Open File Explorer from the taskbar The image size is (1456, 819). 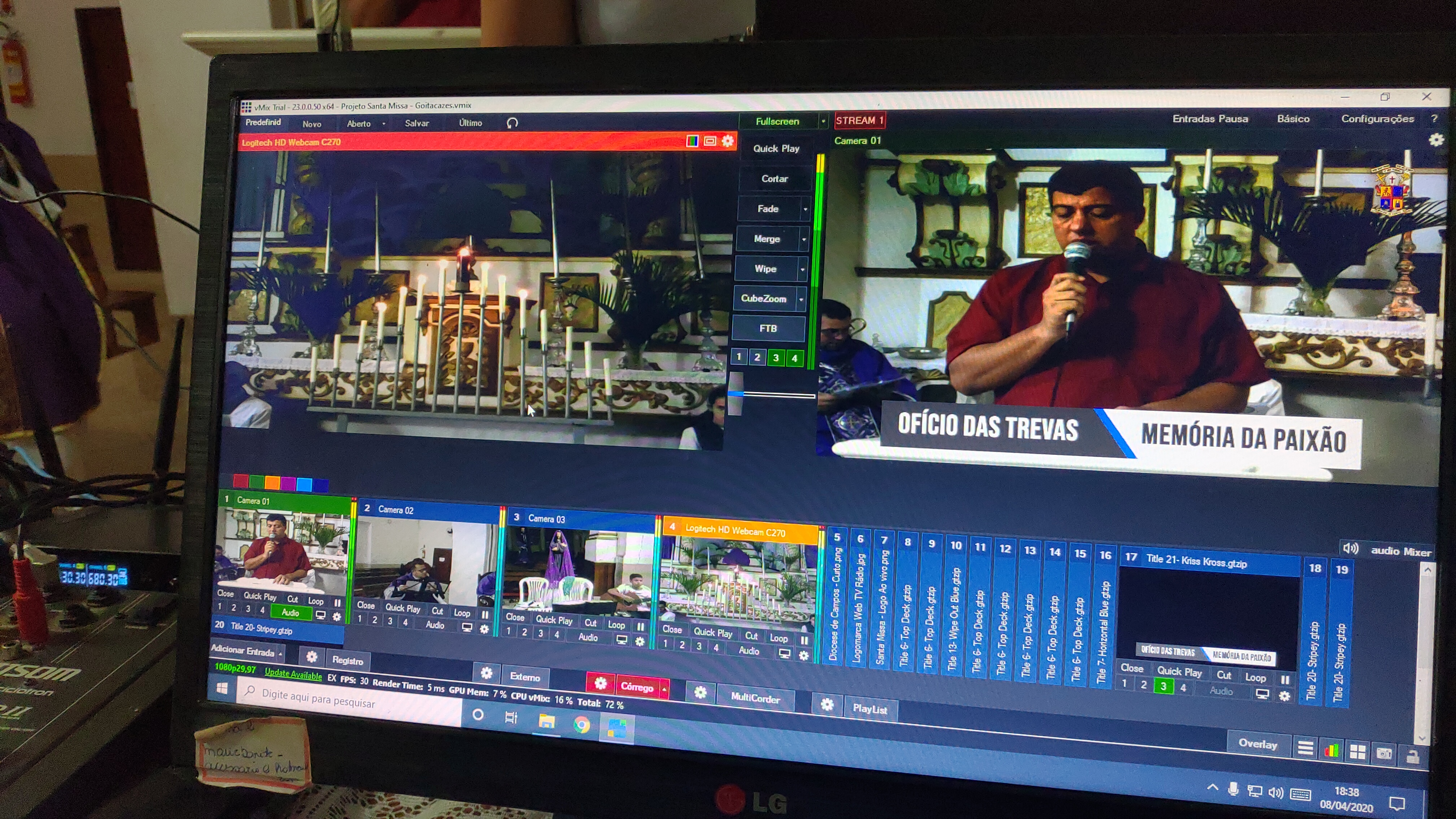click(x=547, y=721)
